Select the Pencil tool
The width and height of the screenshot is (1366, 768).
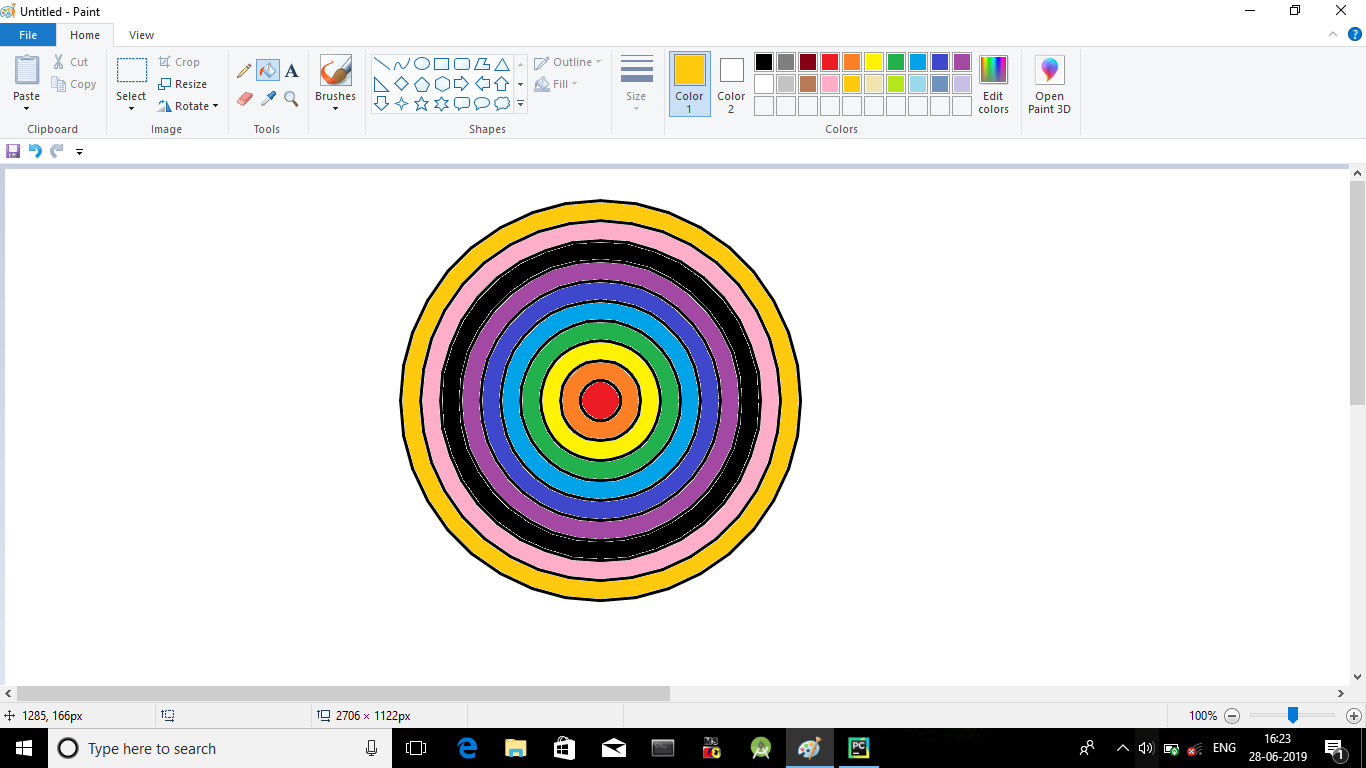(244, 71)
